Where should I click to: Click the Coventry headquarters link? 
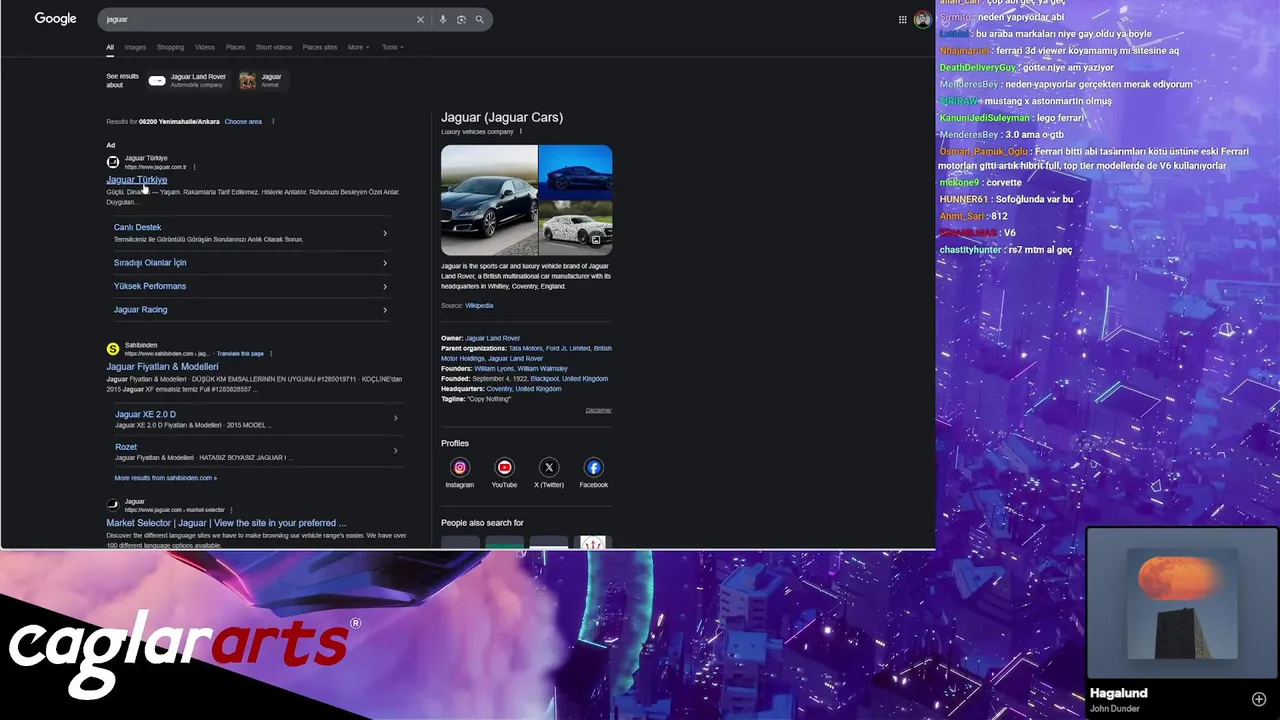(499, 388)
